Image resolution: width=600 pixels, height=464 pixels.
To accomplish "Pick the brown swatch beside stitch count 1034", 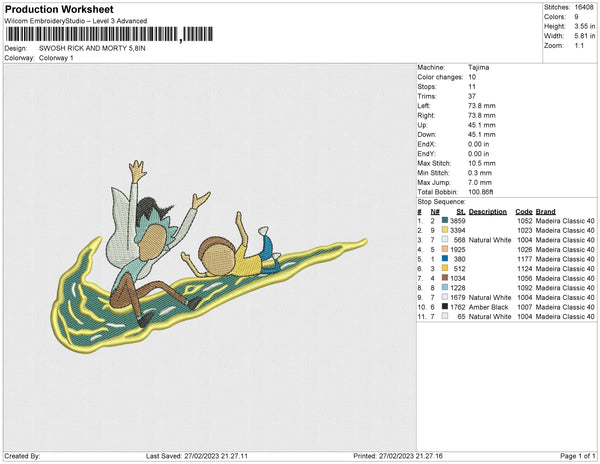I will click(445, 278).
